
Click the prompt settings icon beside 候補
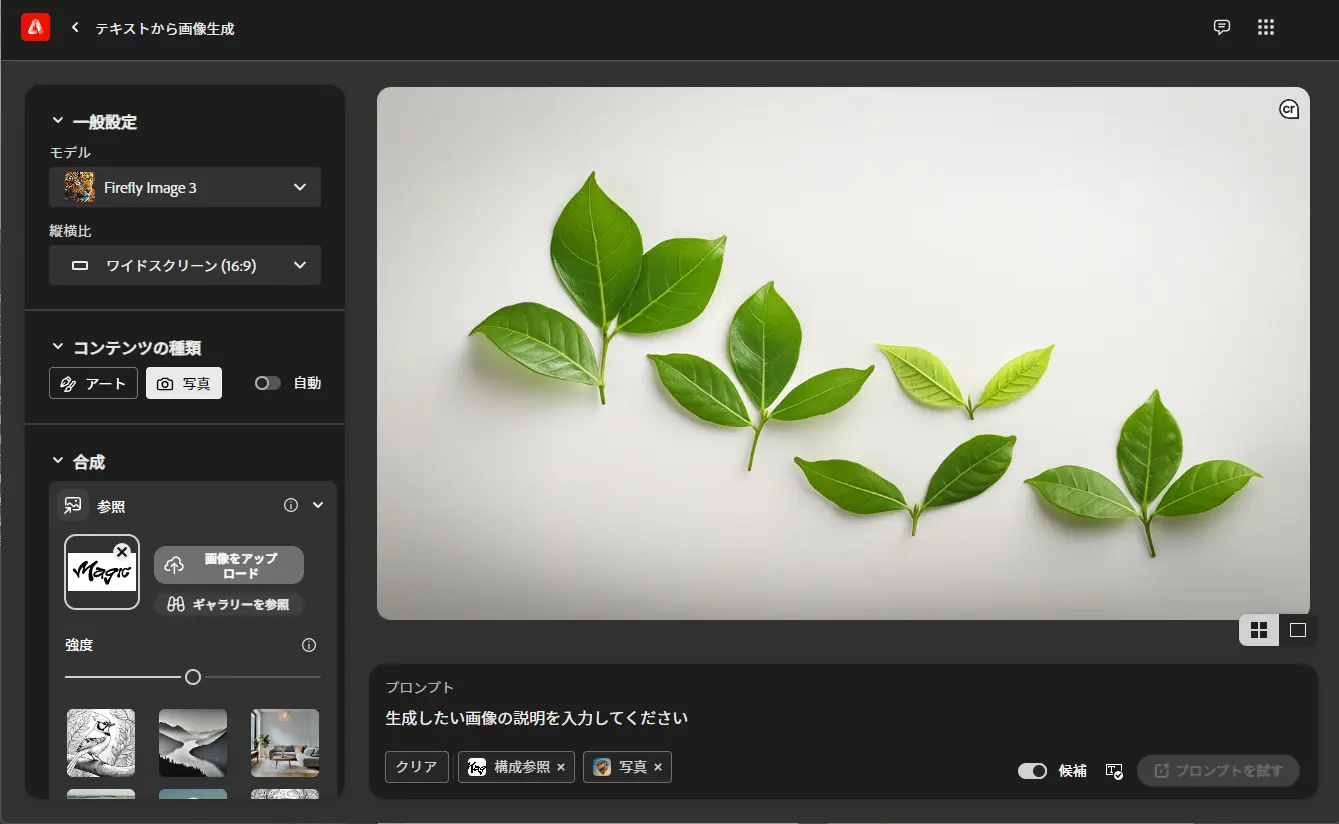(x=1114, y=771)
